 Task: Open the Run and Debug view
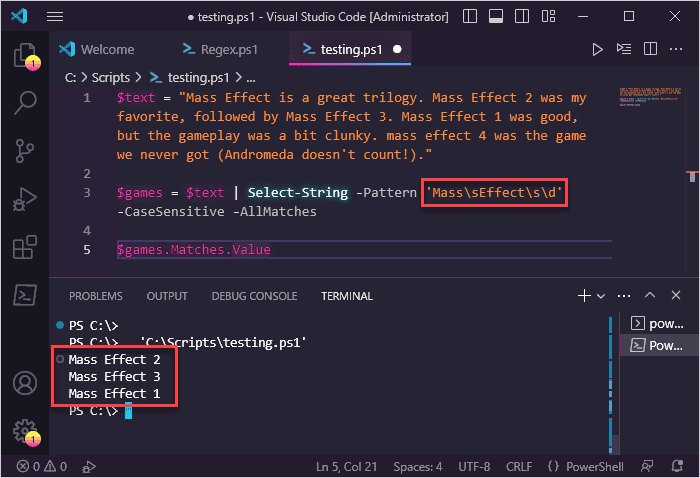(x=25, y=199)
